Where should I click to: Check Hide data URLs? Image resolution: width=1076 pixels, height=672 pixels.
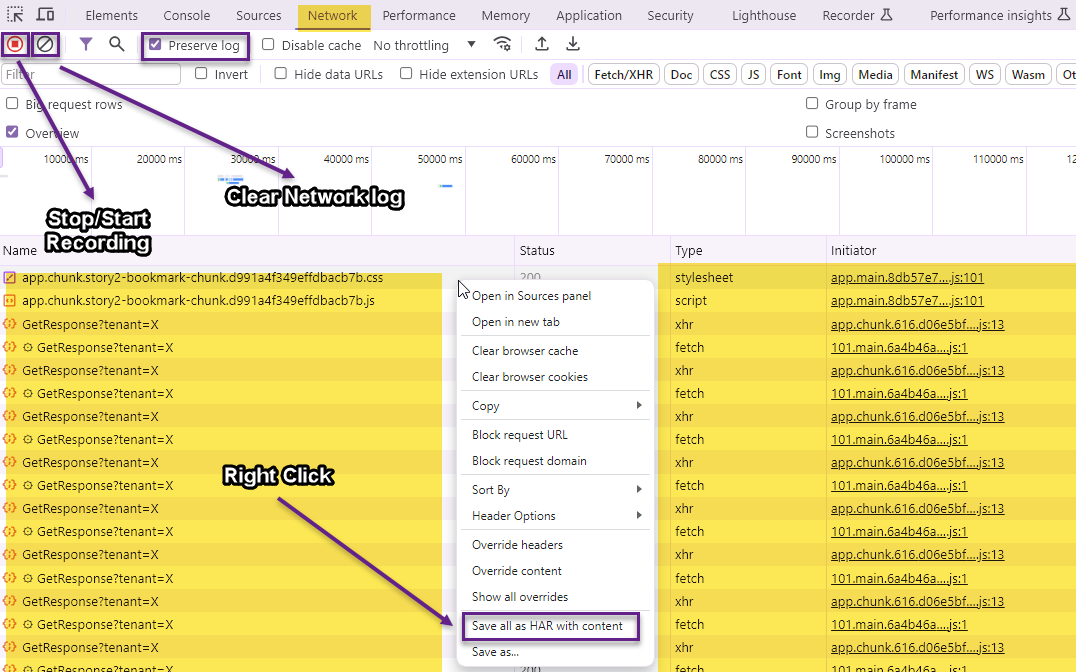tap(281, 73)
